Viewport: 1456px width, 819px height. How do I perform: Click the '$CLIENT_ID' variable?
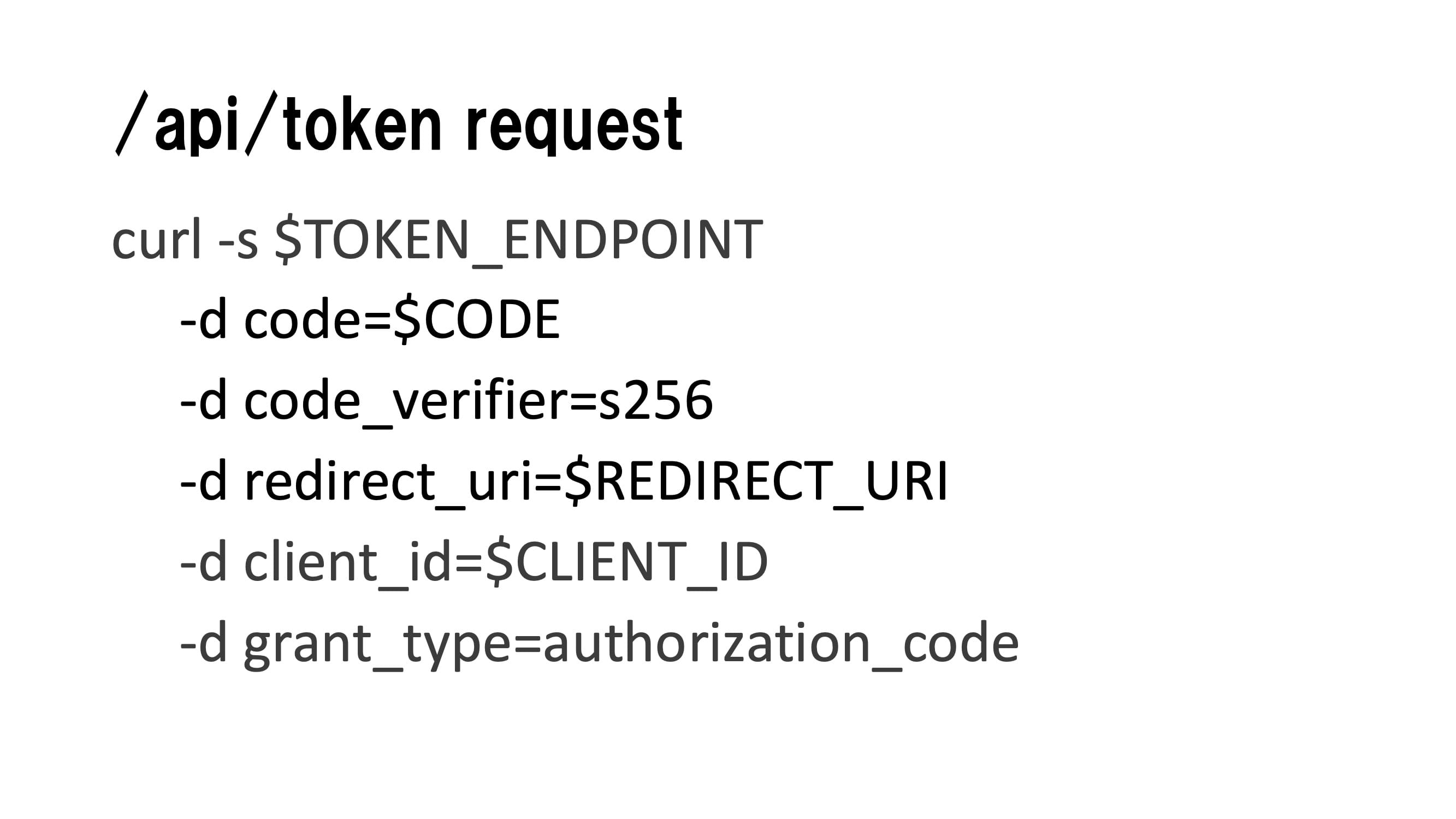627,562
